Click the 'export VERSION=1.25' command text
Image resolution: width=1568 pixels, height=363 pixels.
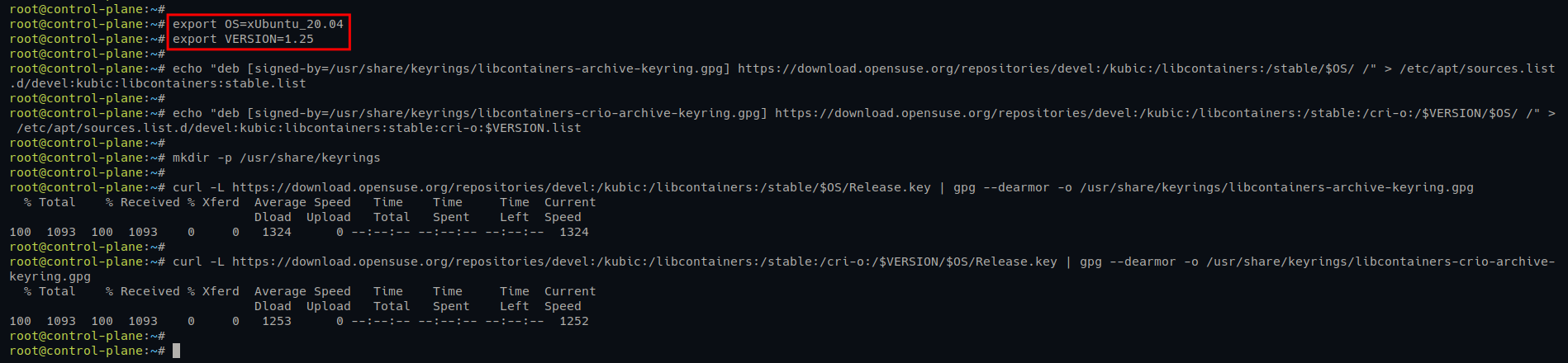pos(243,39)
